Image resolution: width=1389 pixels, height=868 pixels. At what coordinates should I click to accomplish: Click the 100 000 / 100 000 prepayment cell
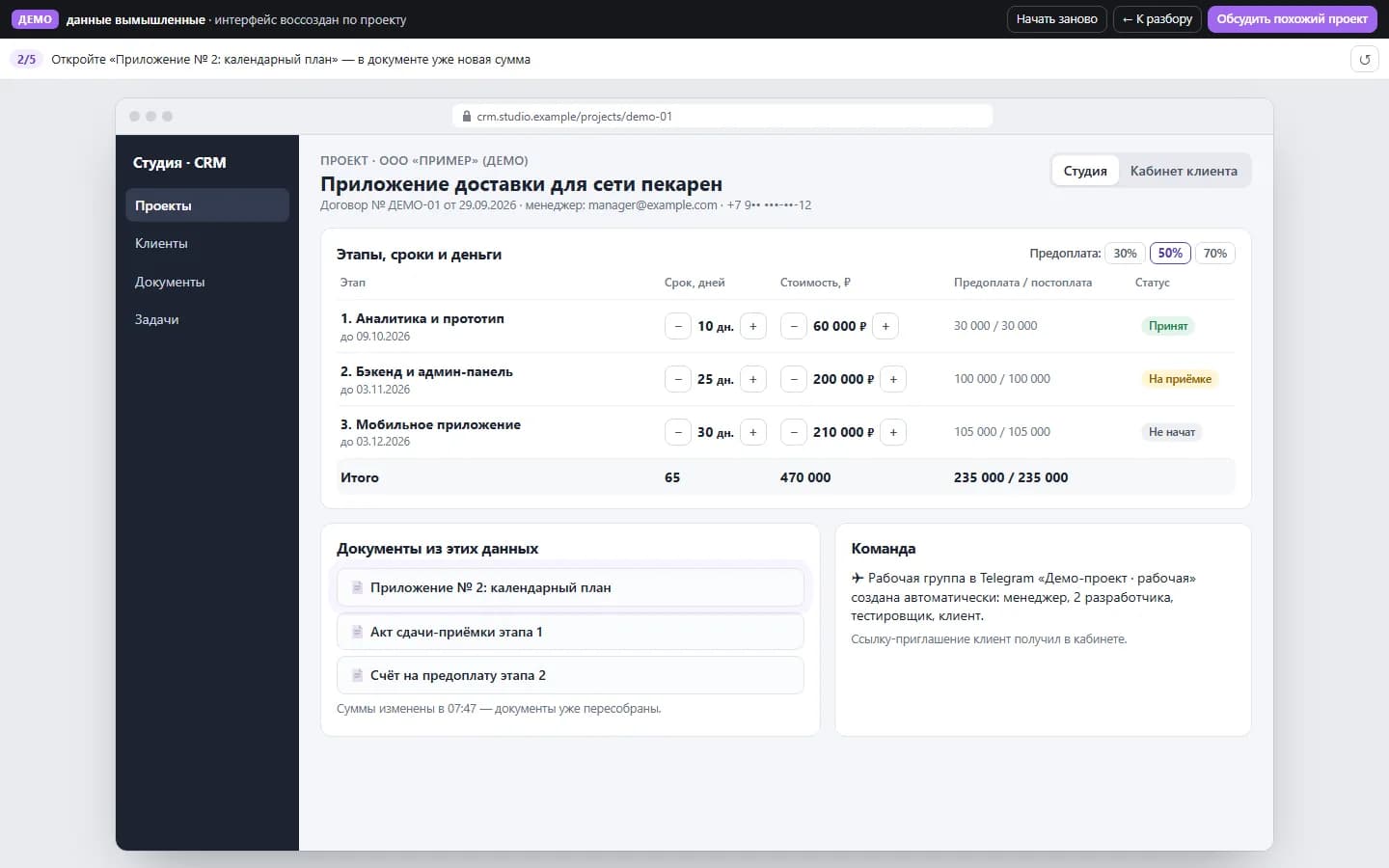point(1002,379)
